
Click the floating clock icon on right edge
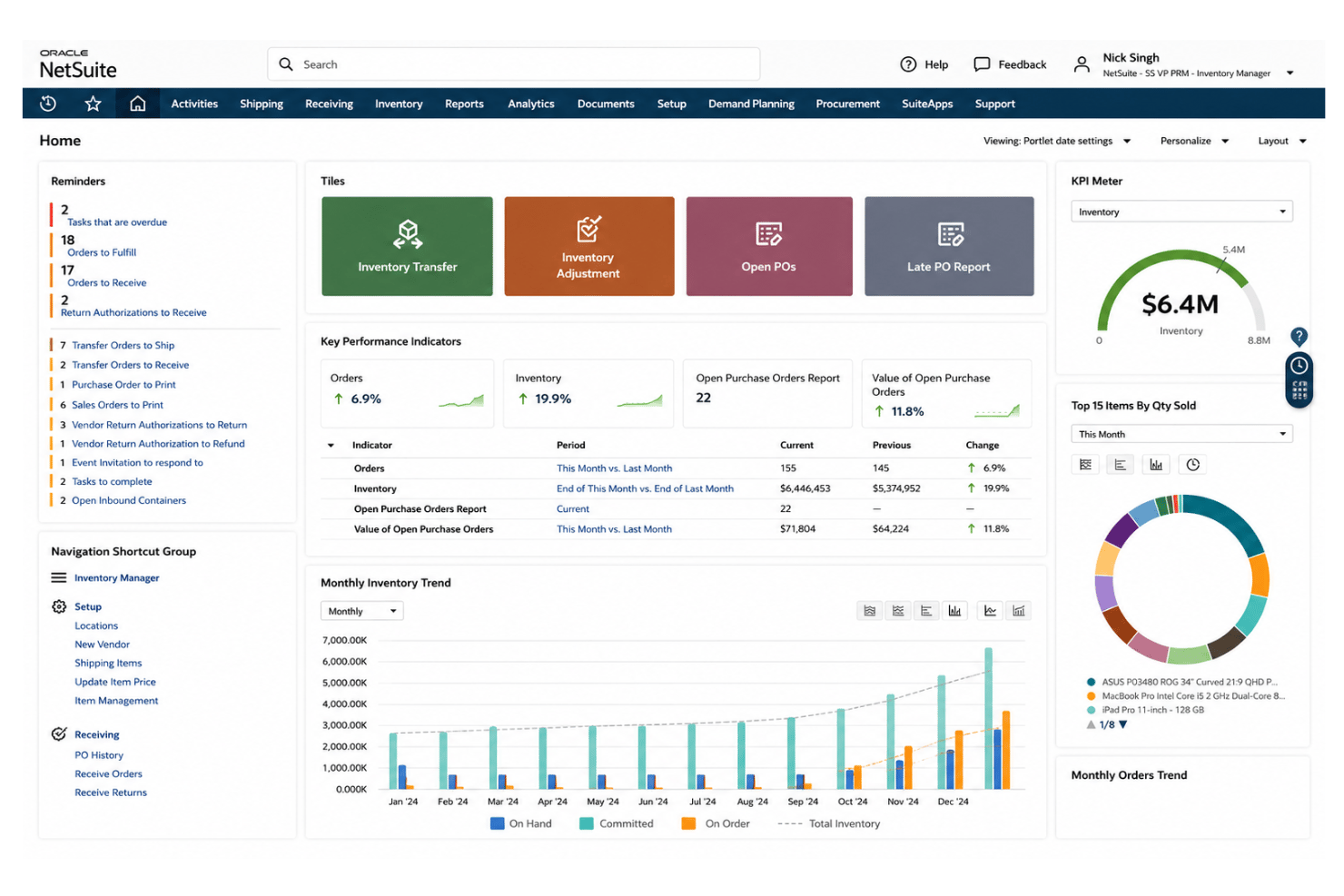[1300, 365]
